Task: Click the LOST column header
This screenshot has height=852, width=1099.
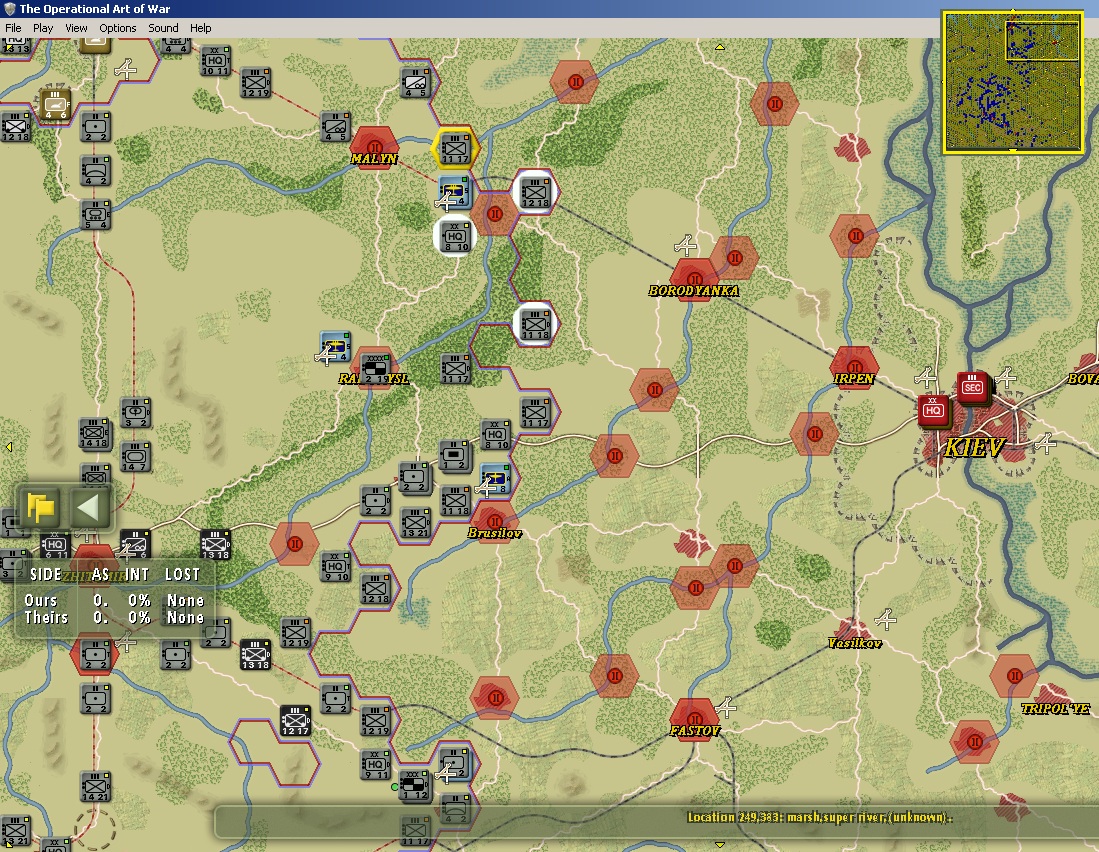Action: tap(182, 575)
